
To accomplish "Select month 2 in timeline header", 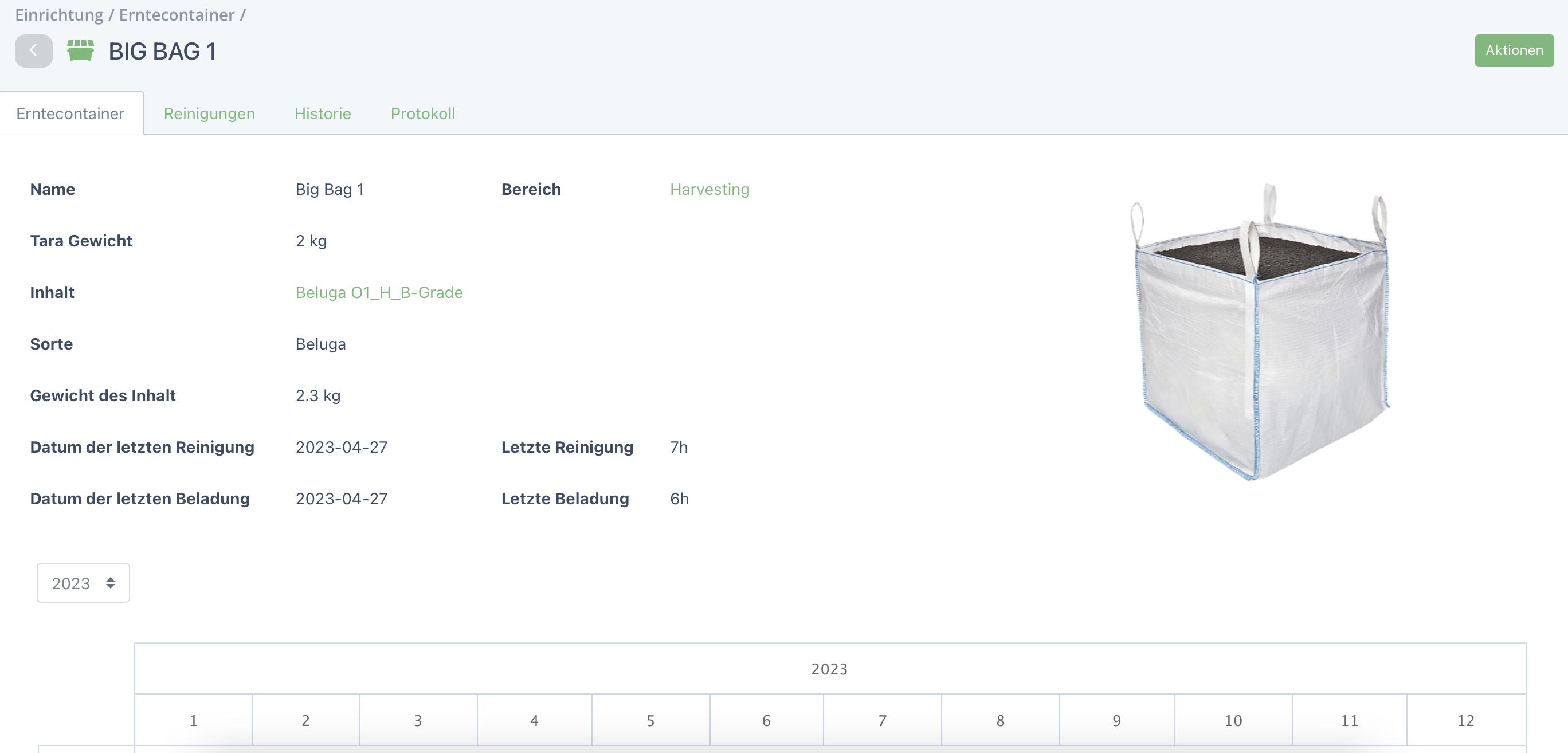I will [x=305, y=720].
